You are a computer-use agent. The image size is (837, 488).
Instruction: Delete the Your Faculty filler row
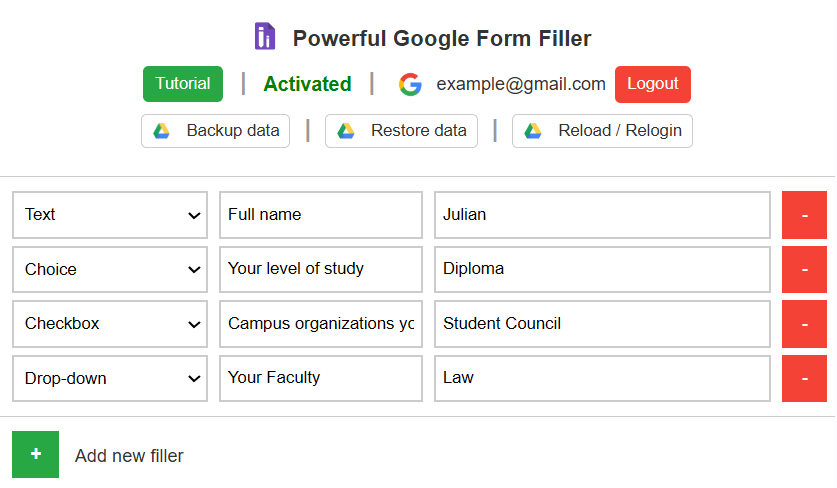(x=804, y=378)
